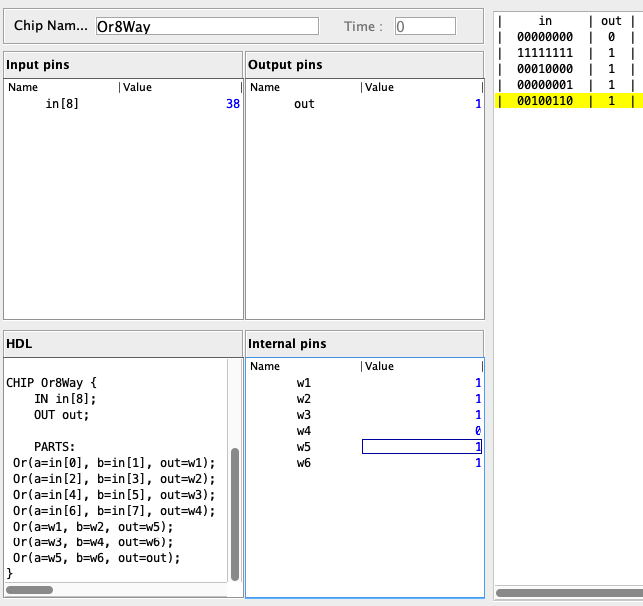Select the out output pin name
The height and width of the screenshot is (606, 643).
[x=304, y=104]
